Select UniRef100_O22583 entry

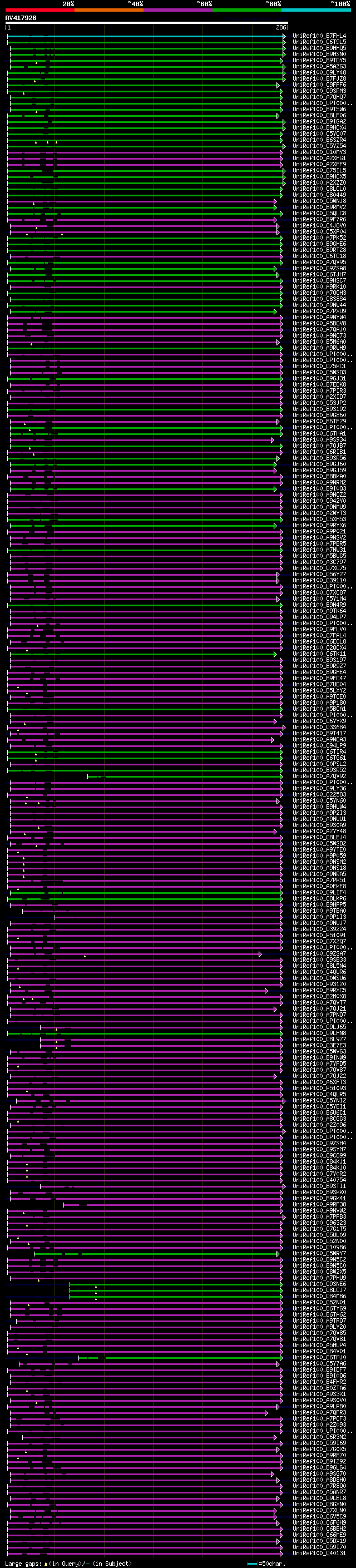(319, 795)
